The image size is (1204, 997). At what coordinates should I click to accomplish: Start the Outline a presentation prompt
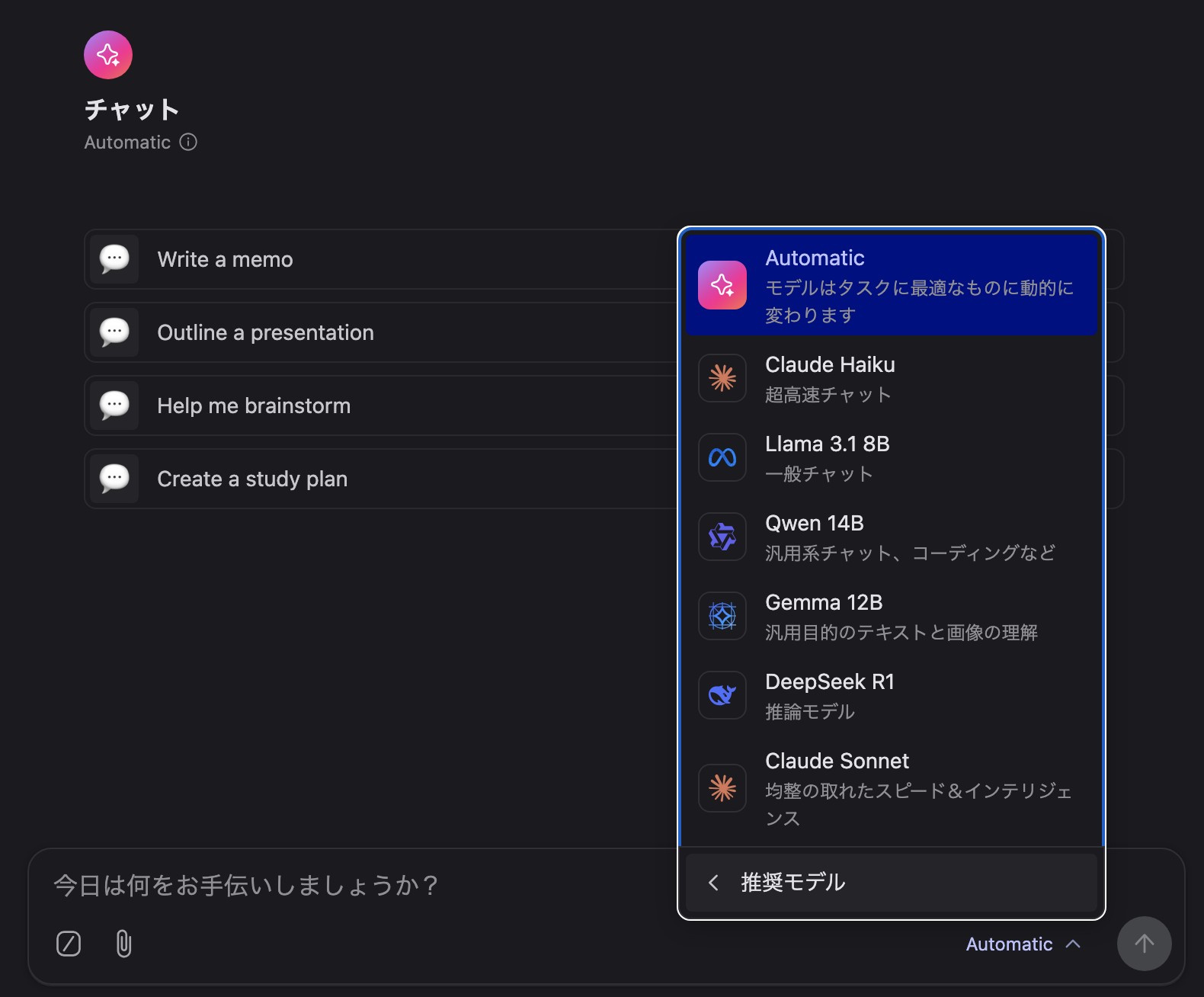(381, 332)
